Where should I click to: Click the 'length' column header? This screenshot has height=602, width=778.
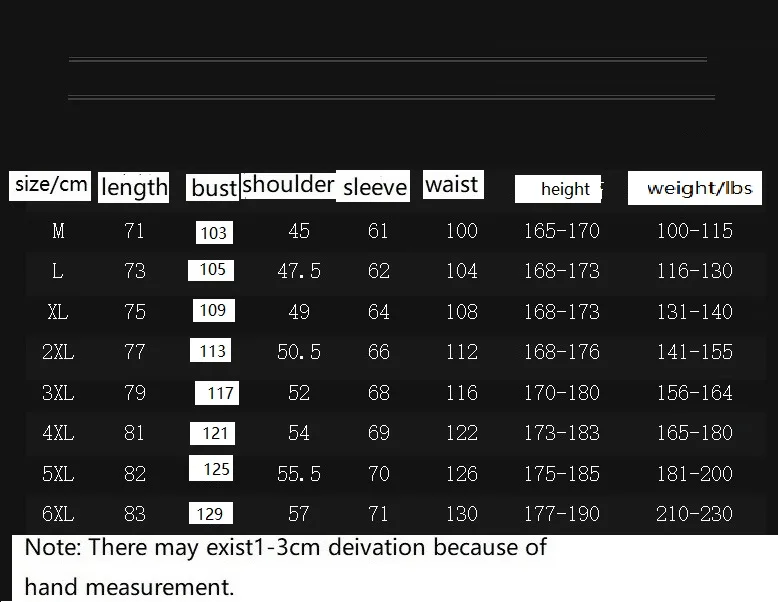[133, 188]
